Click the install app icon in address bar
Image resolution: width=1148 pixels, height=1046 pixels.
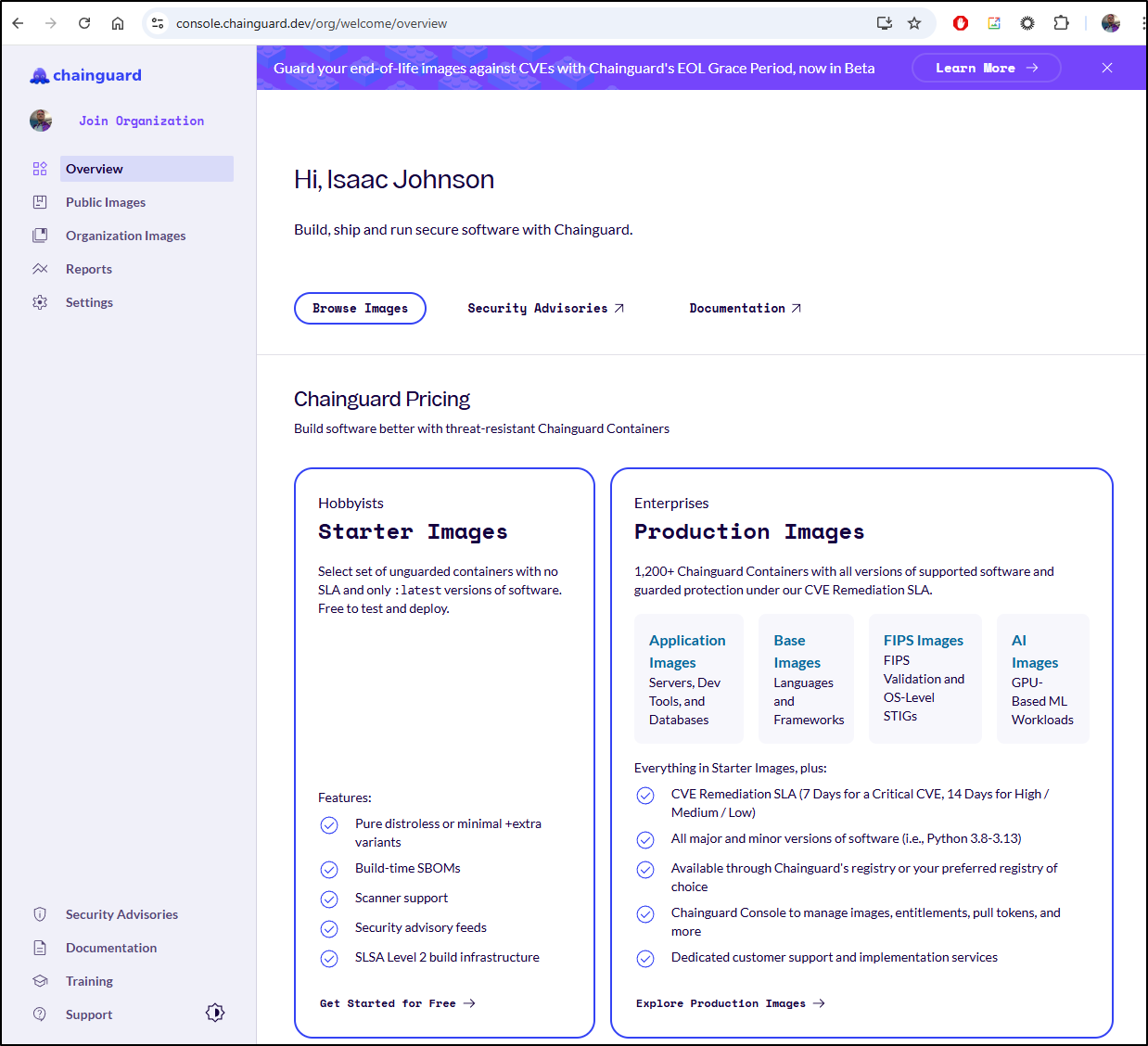pyautogui.click(x=885, y=23)
